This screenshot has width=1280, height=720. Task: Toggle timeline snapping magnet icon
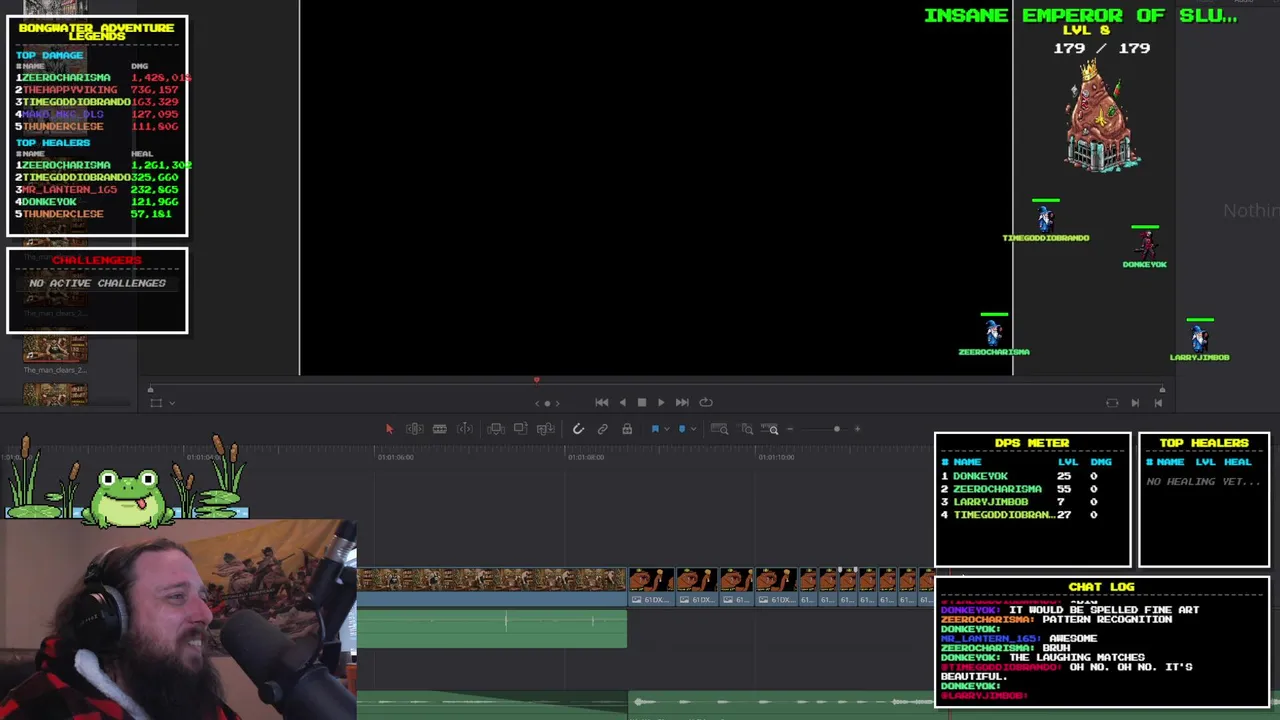click(578, 429)
